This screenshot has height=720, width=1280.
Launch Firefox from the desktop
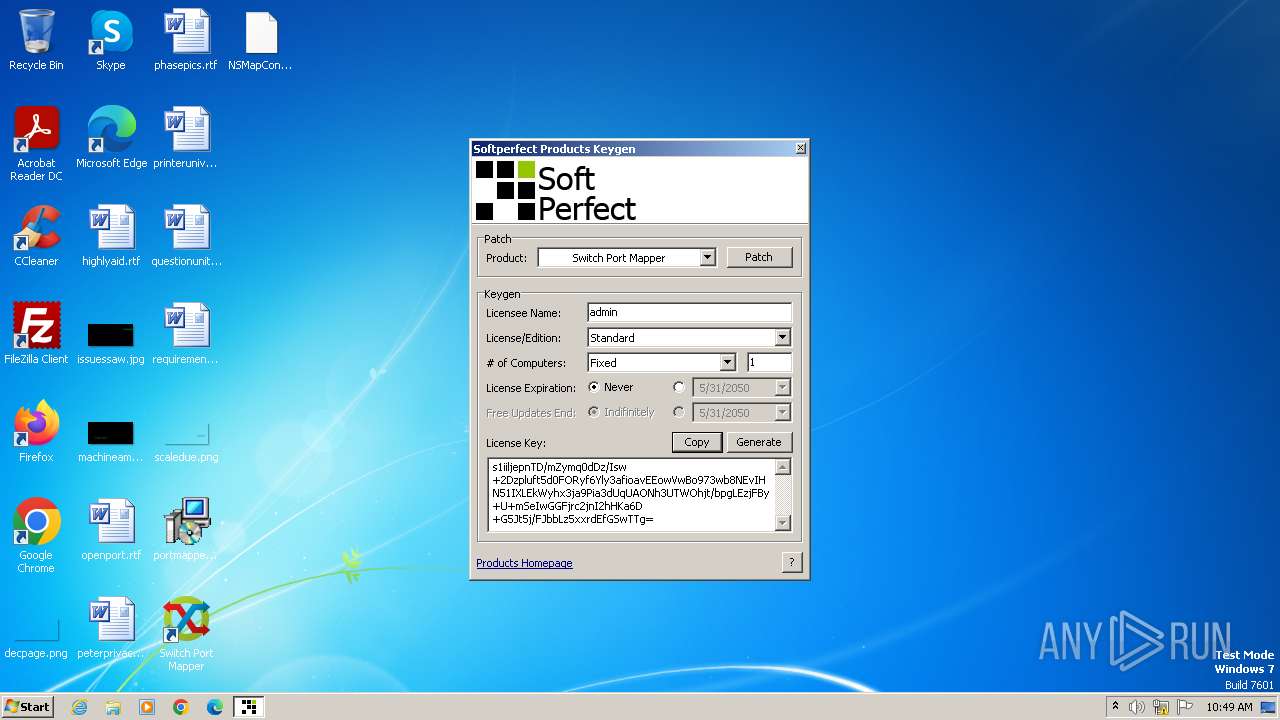(36, 432)
